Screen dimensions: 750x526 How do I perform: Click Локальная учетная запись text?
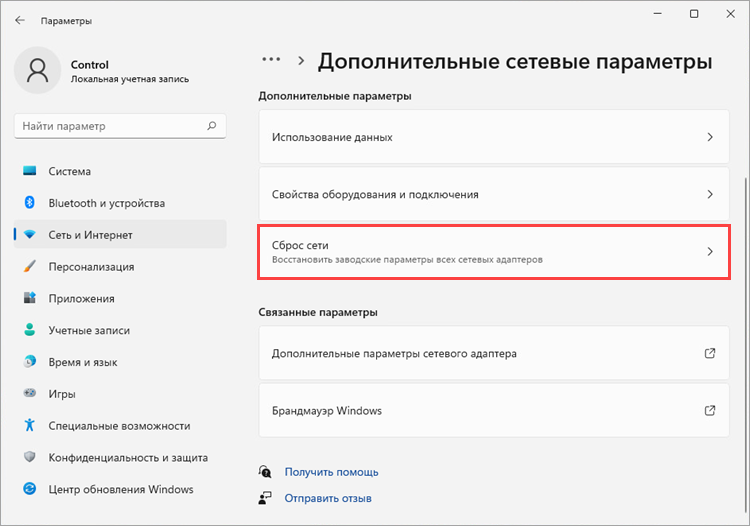pos(130,79)
